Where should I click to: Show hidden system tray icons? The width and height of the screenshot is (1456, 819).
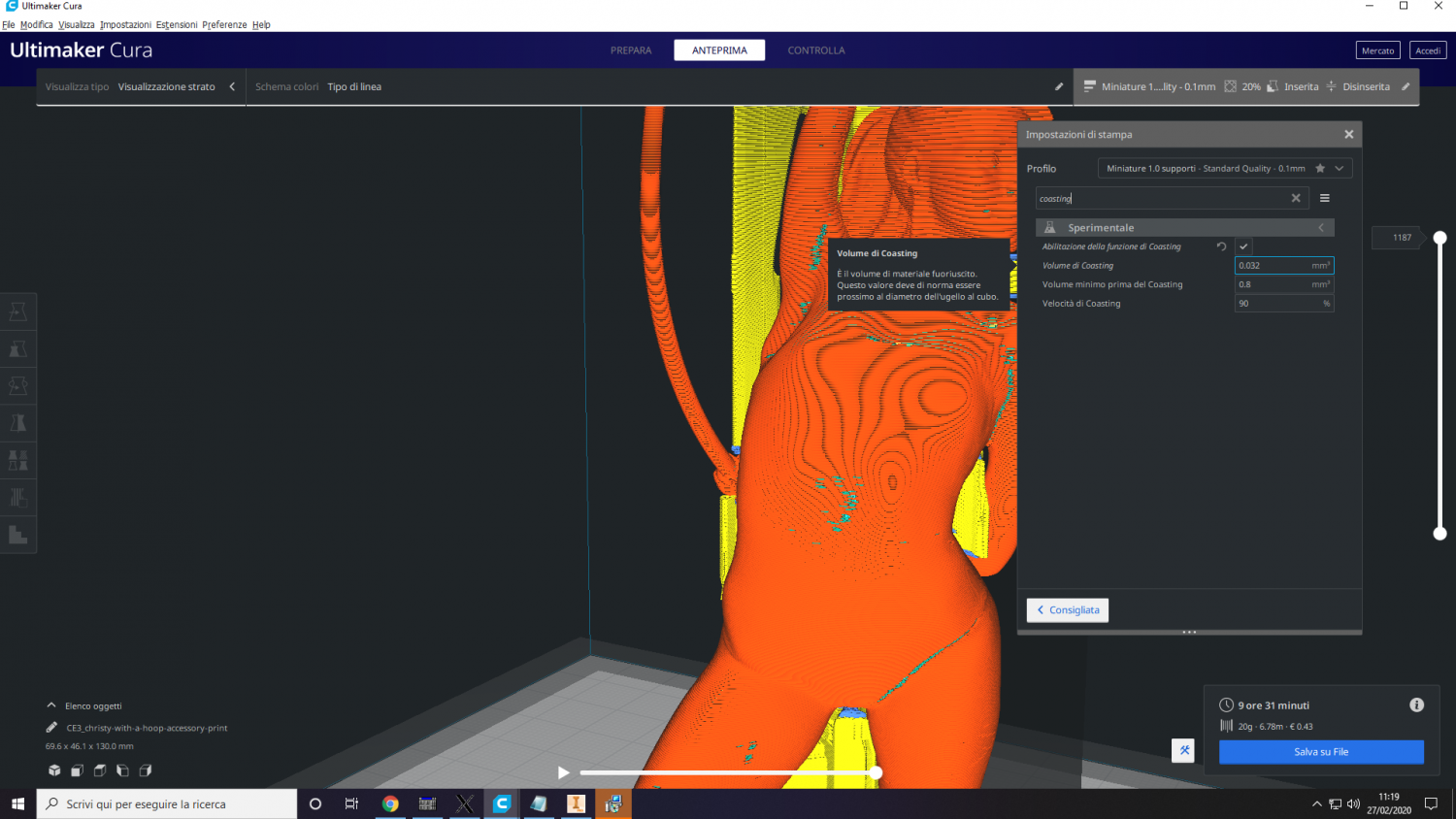point(1316,803)
